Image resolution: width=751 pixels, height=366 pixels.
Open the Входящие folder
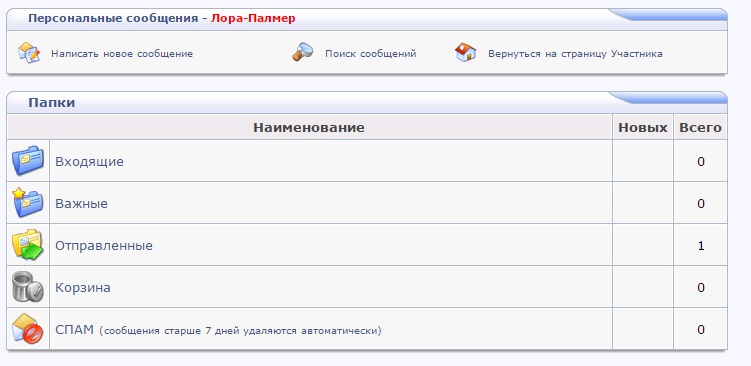tap(90, 162)
